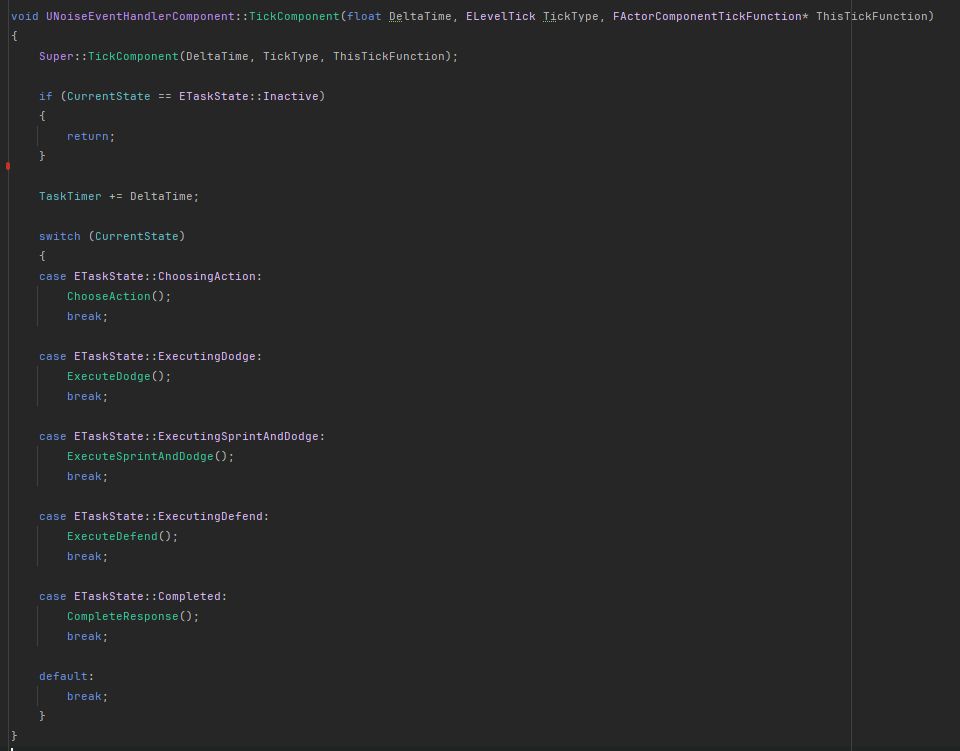Click 'TickComponent' in the function signature line
The height and width of the screenshot is (751, 960).
point(294,17)
